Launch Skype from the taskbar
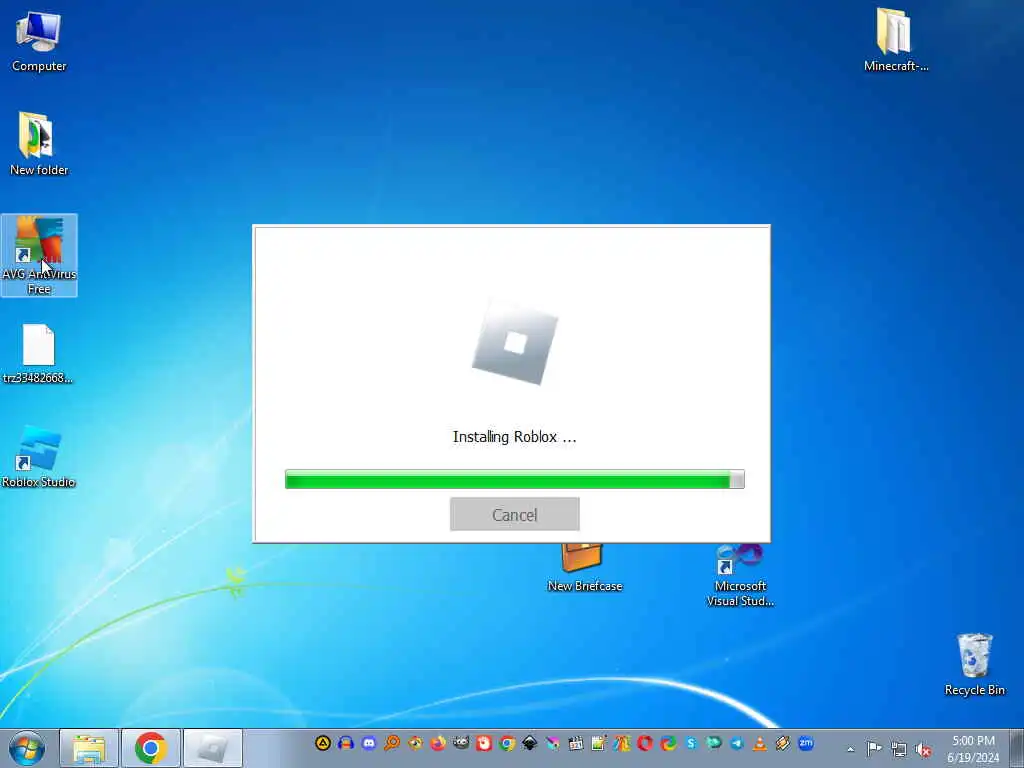Screen dimensions: 1024x768 [x=691, y=743]
